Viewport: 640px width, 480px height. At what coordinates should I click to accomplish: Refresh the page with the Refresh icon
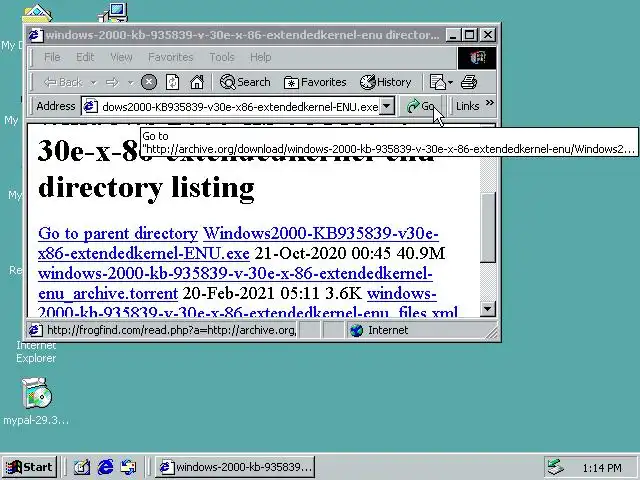[172, 82]
